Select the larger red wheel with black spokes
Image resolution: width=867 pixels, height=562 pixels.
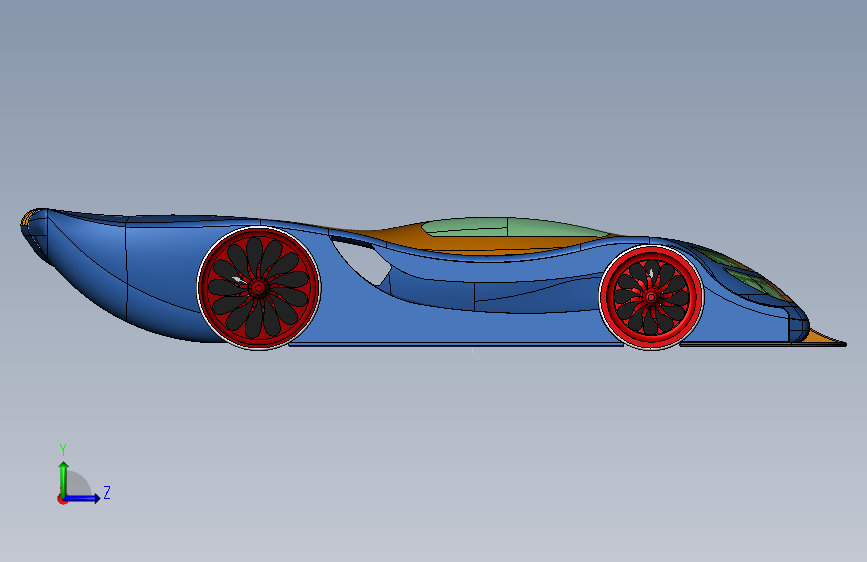(259, 288)
